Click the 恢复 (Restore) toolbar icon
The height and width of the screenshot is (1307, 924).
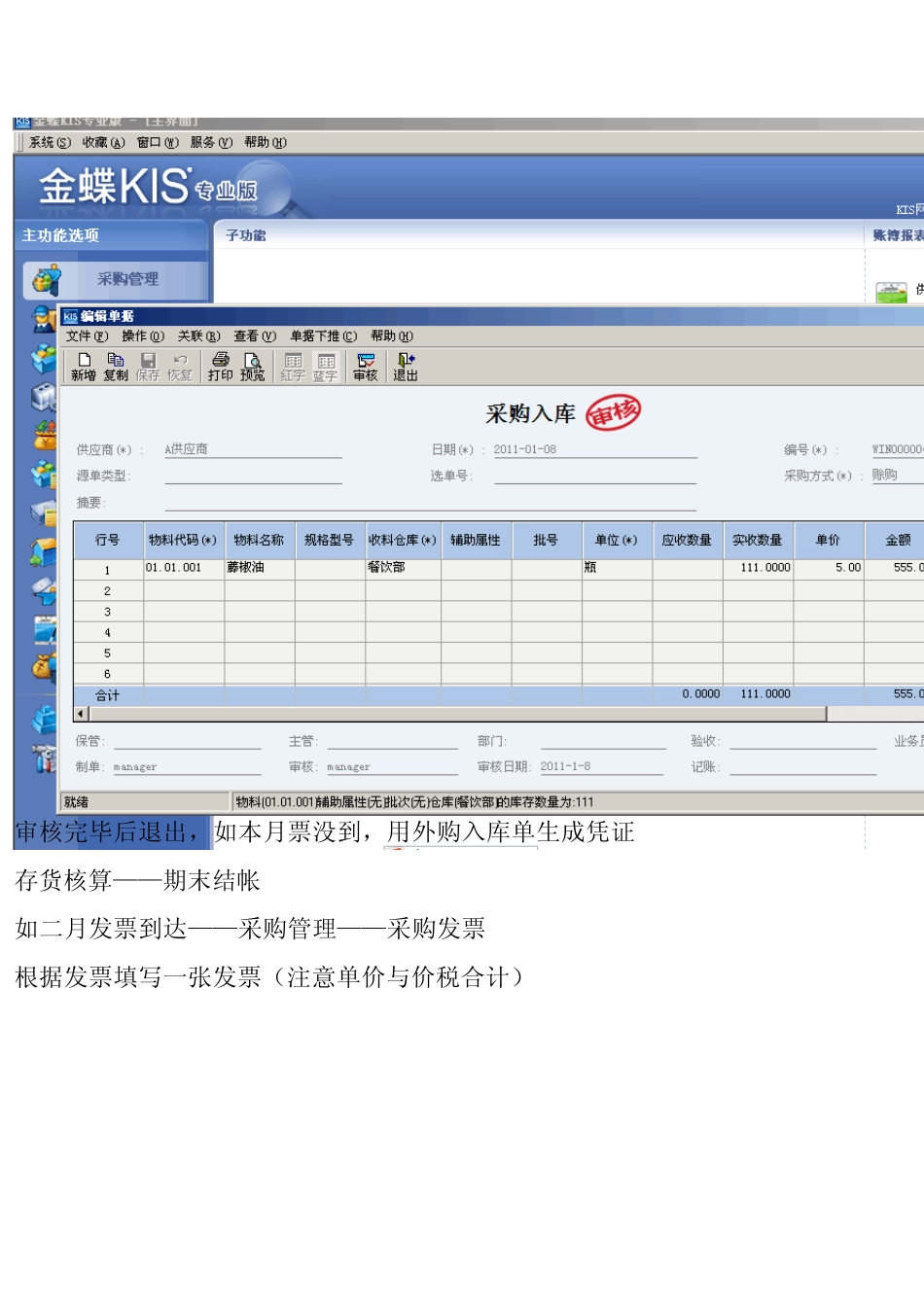point(180,367)
